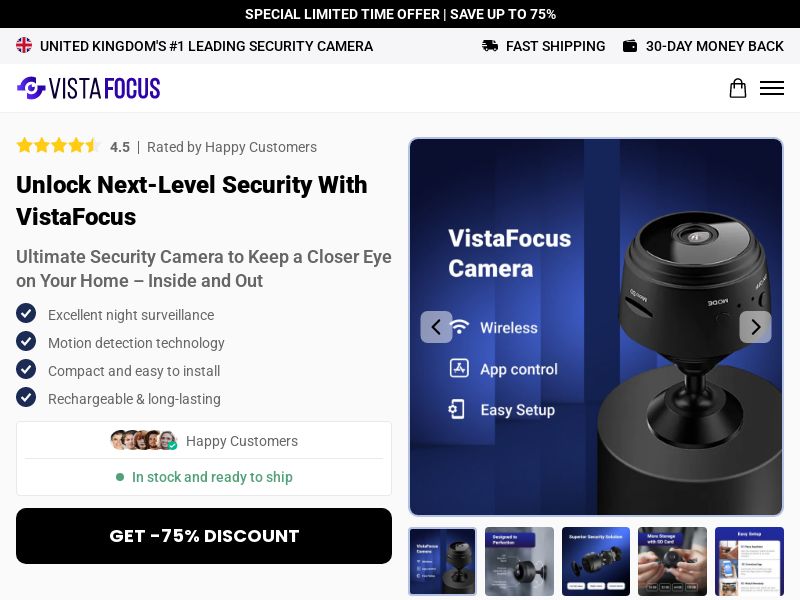Select the More Storage with SD Card thumbnail

pos(672,561)
